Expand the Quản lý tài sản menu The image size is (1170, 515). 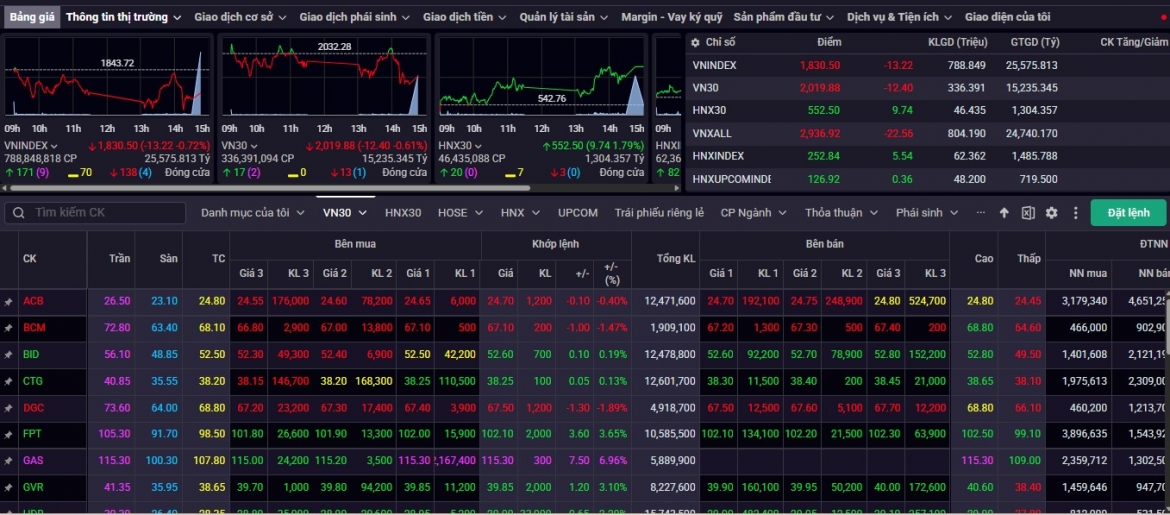click(x=563, y=16)
